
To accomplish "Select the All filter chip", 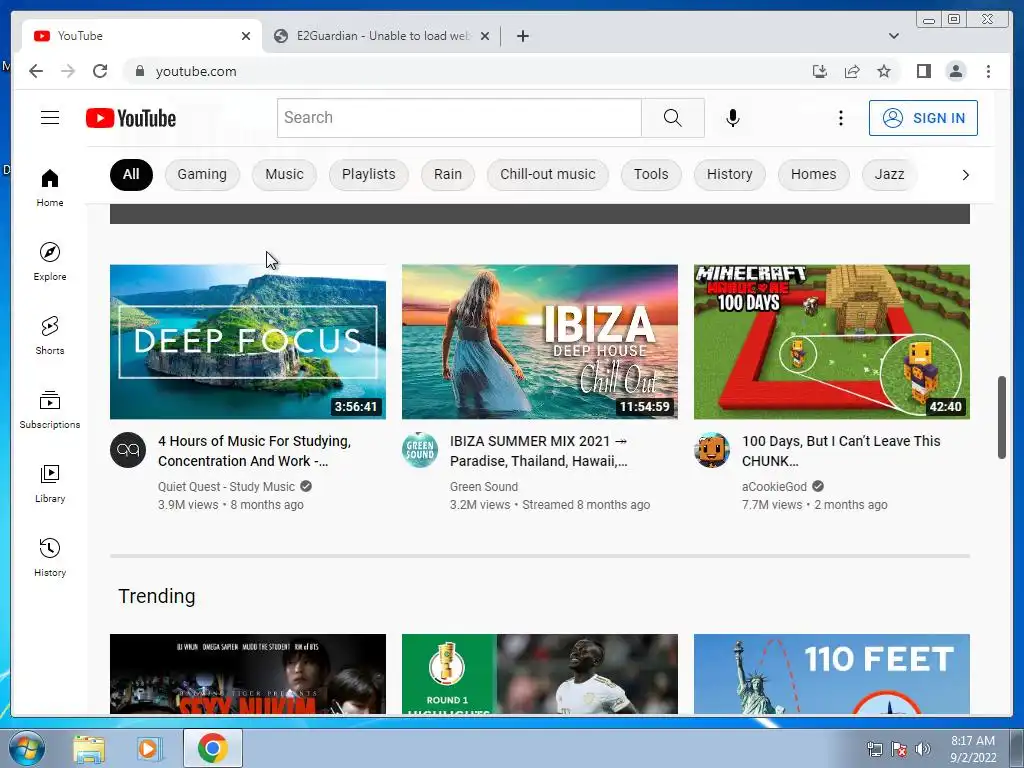I will [x=131, y=174].
